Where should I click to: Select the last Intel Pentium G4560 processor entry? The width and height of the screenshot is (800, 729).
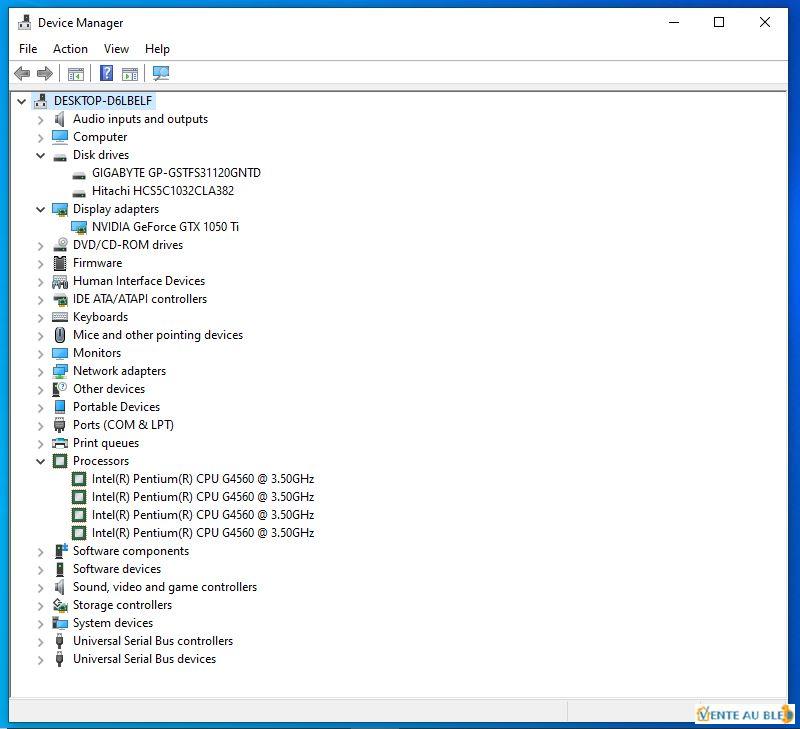203,533
